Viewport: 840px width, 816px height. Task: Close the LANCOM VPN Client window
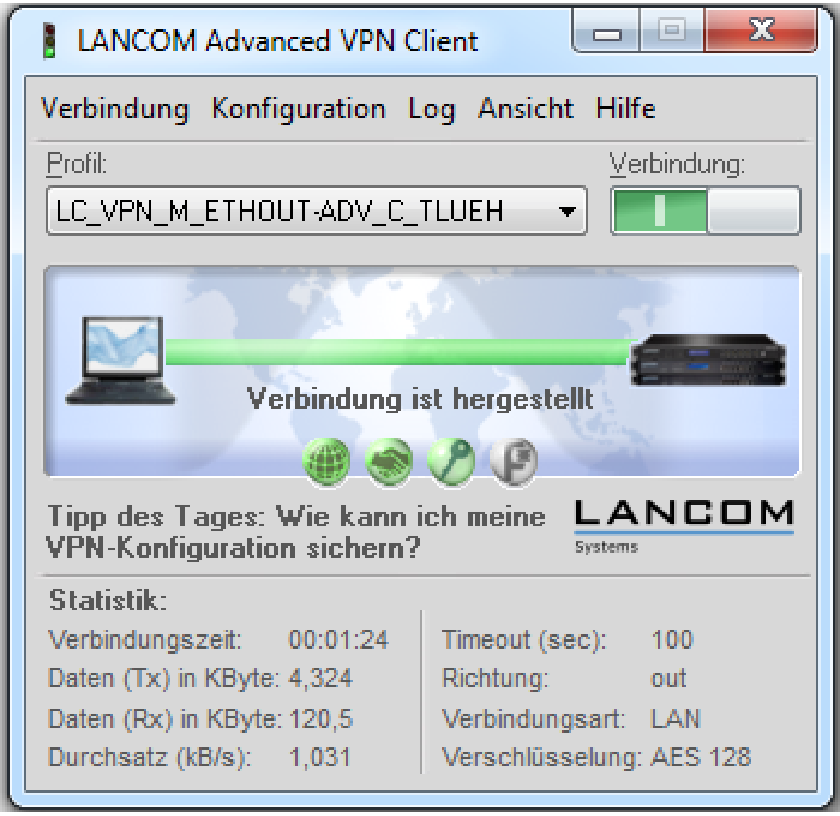pos(761,31)
